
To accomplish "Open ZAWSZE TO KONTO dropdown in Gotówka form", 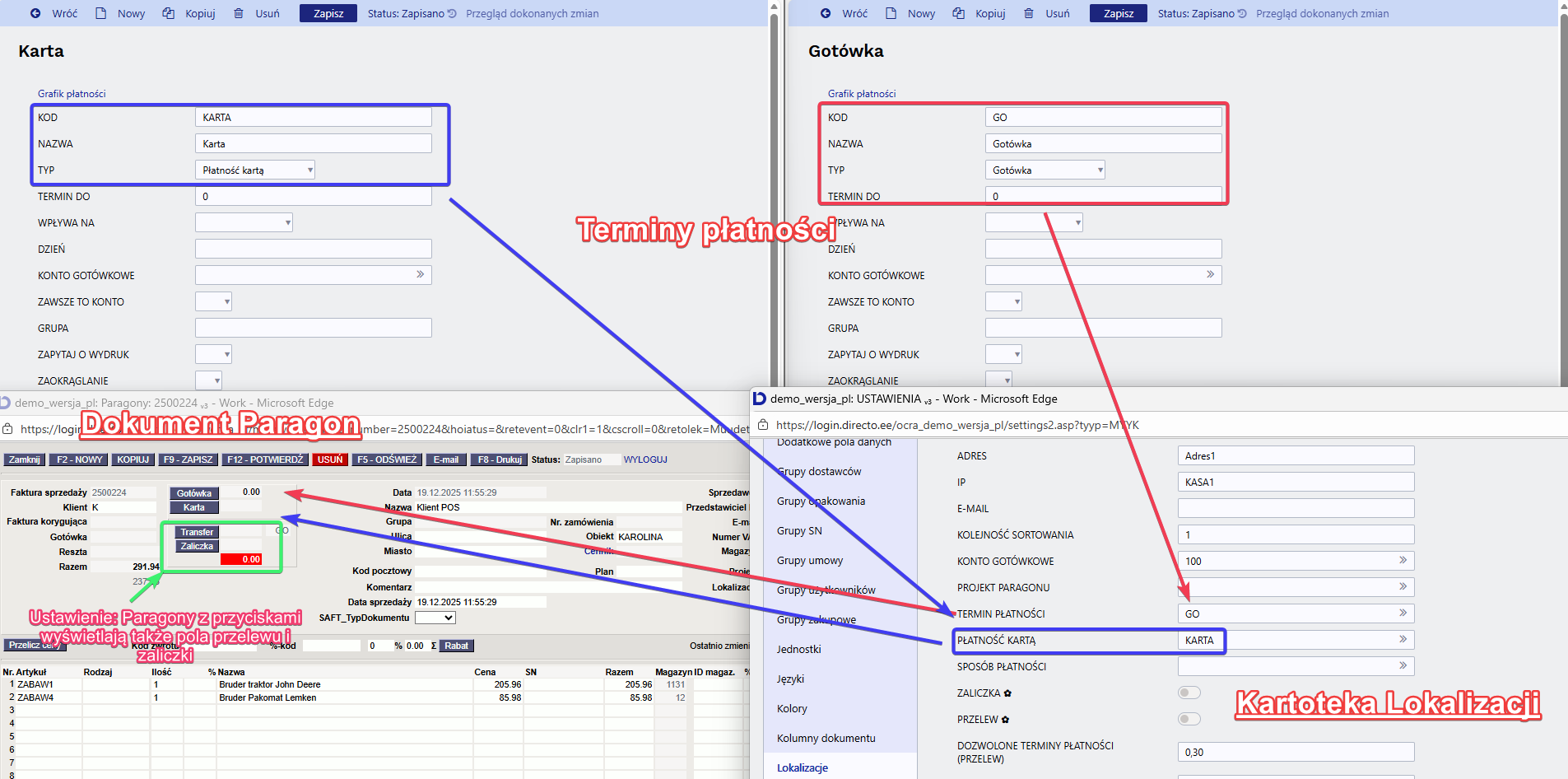I will point(1003,302).
